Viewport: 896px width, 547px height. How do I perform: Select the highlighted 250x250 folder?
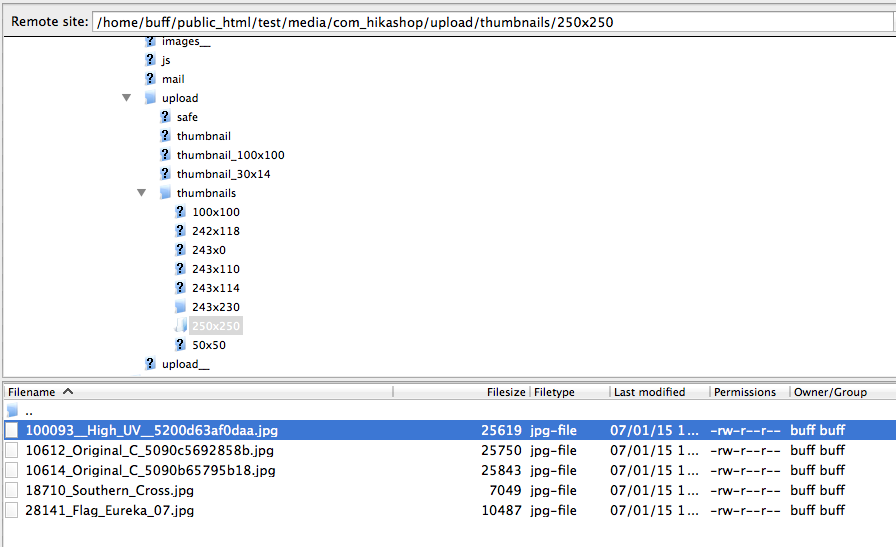[x=216, y=326]
